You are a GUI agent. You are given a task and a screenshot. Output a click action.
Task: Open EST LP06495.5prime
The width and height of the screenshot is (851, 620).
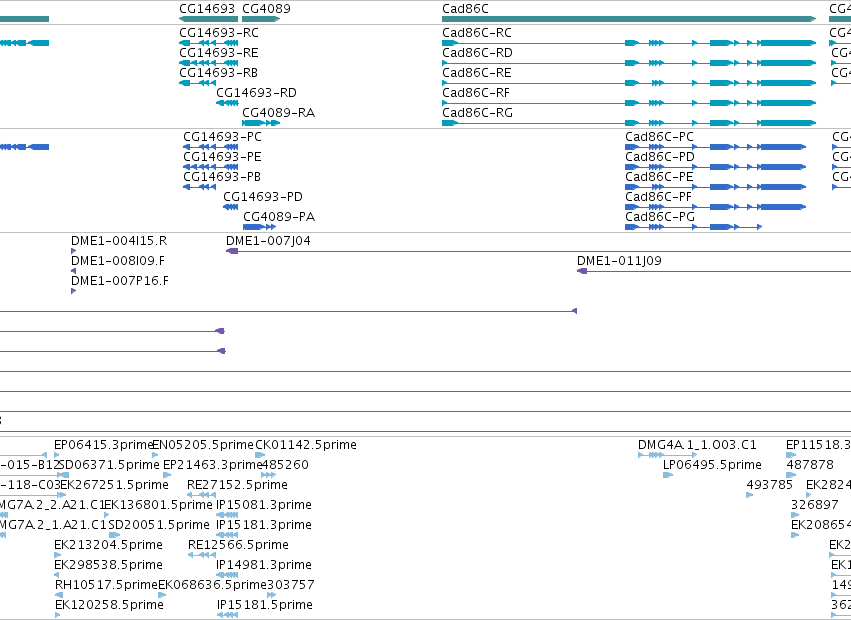(x=713, y=465)
